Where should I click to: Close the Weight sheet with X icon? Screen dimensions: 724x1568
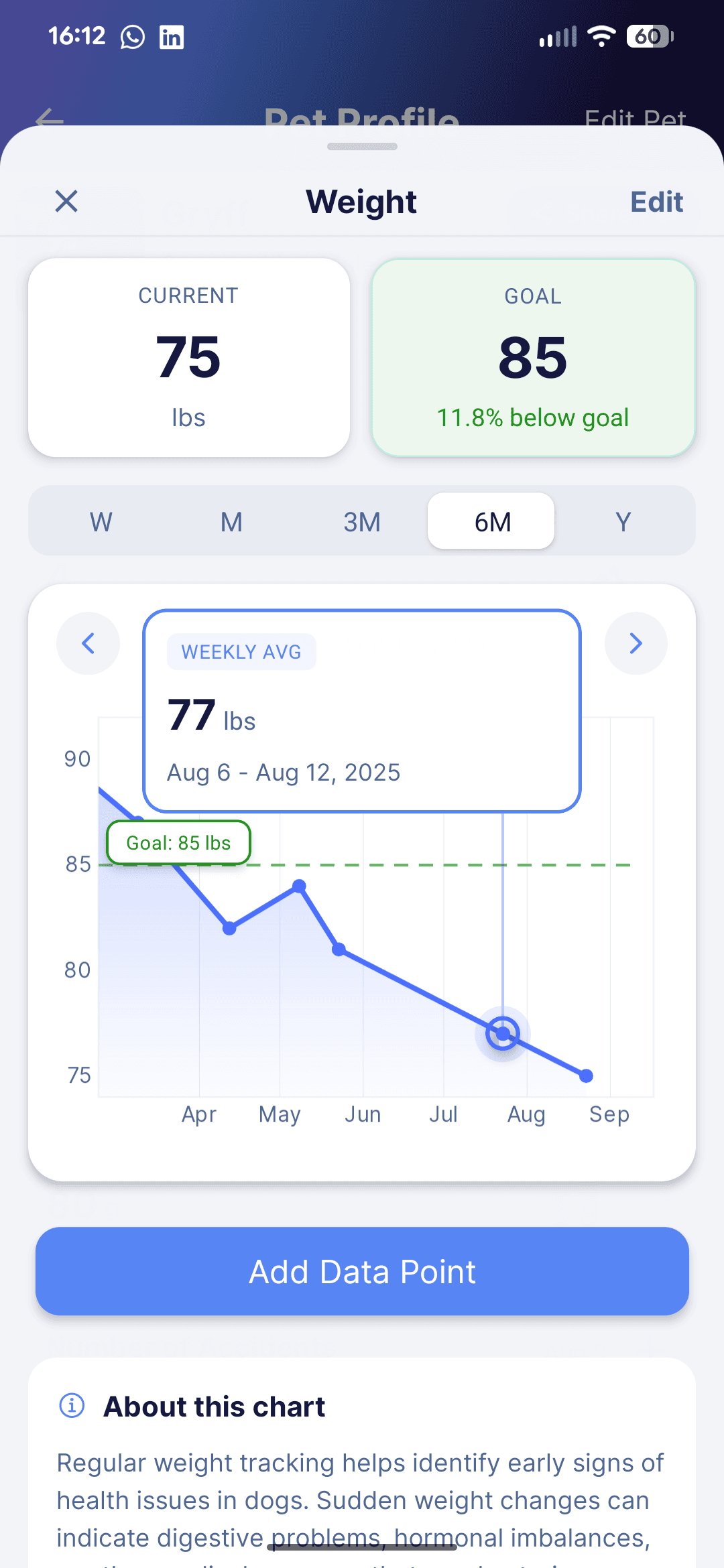(66, 201)
